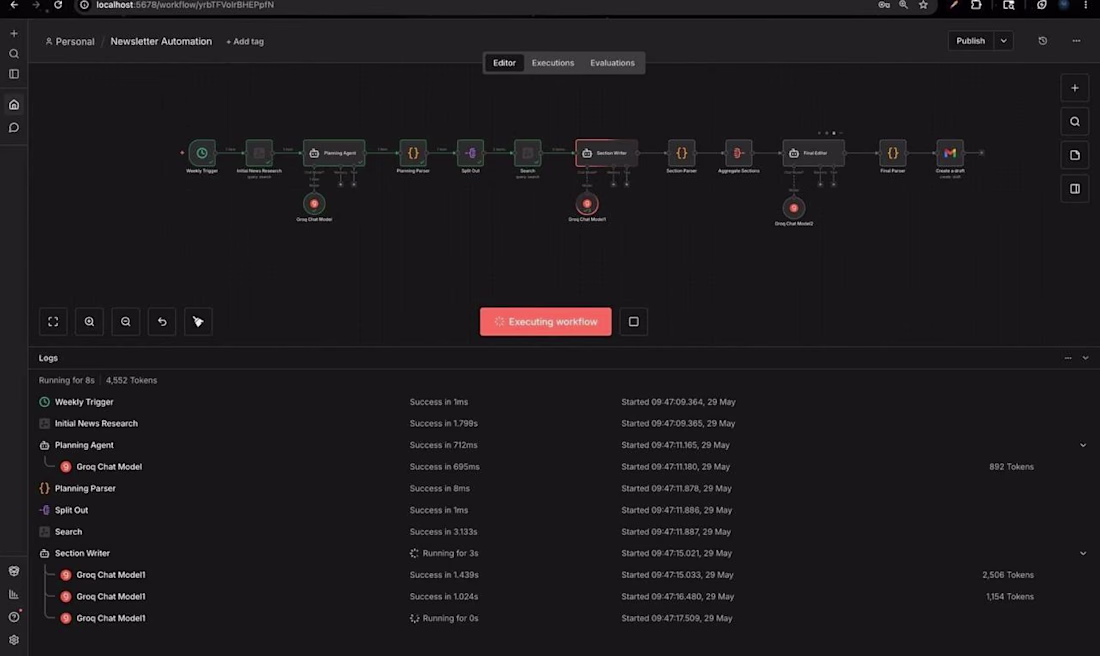Toggle the left sidebar layout icon
Viewport: 1100px width, 656px height.
(14, 74)
